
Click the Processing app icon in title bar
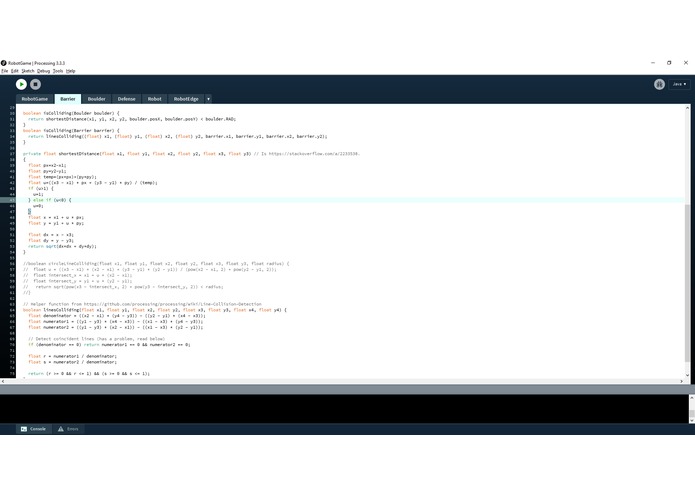(4, 63)
